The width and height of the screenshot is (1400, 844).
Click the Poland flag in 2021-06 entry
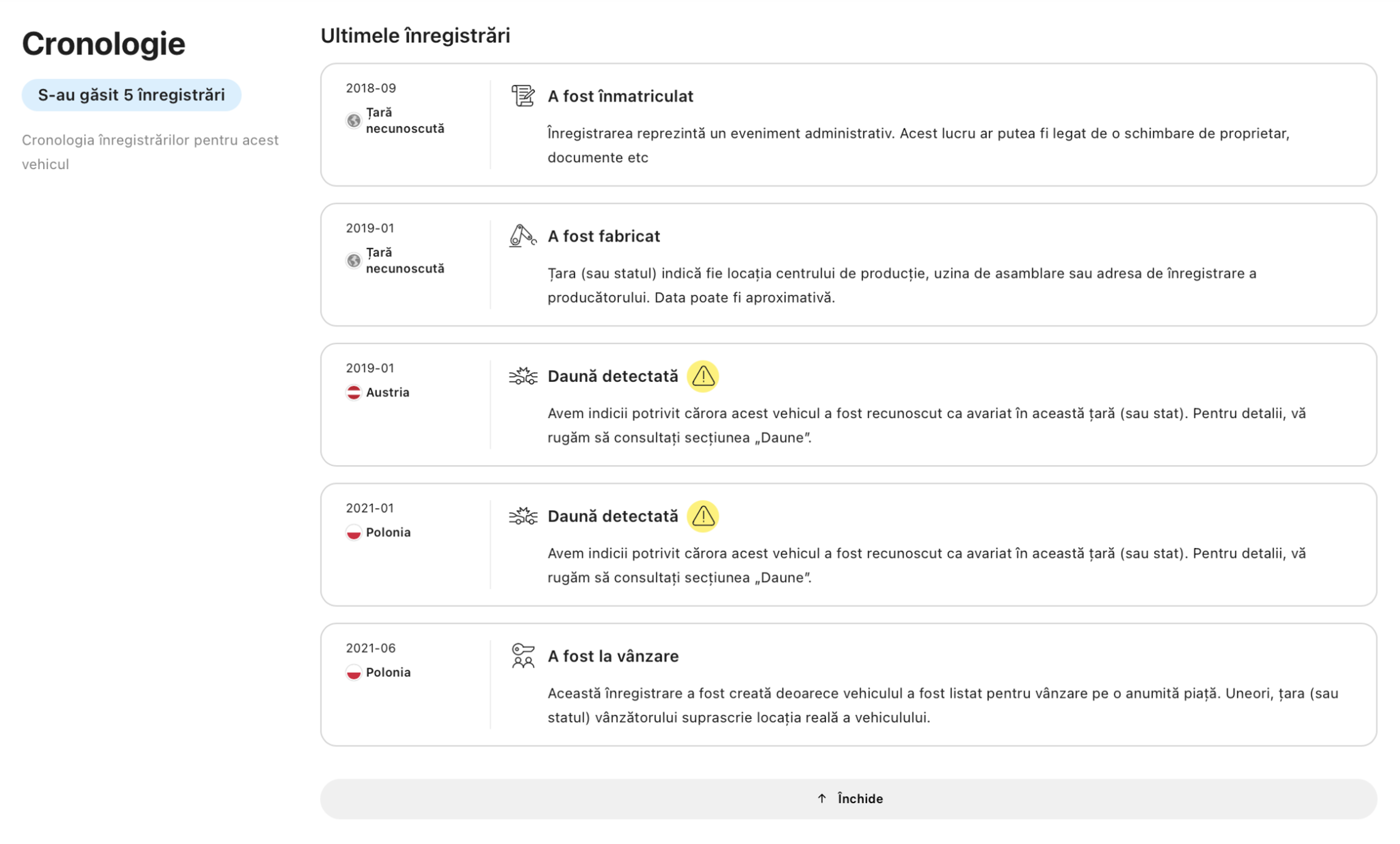coord(353,672)
